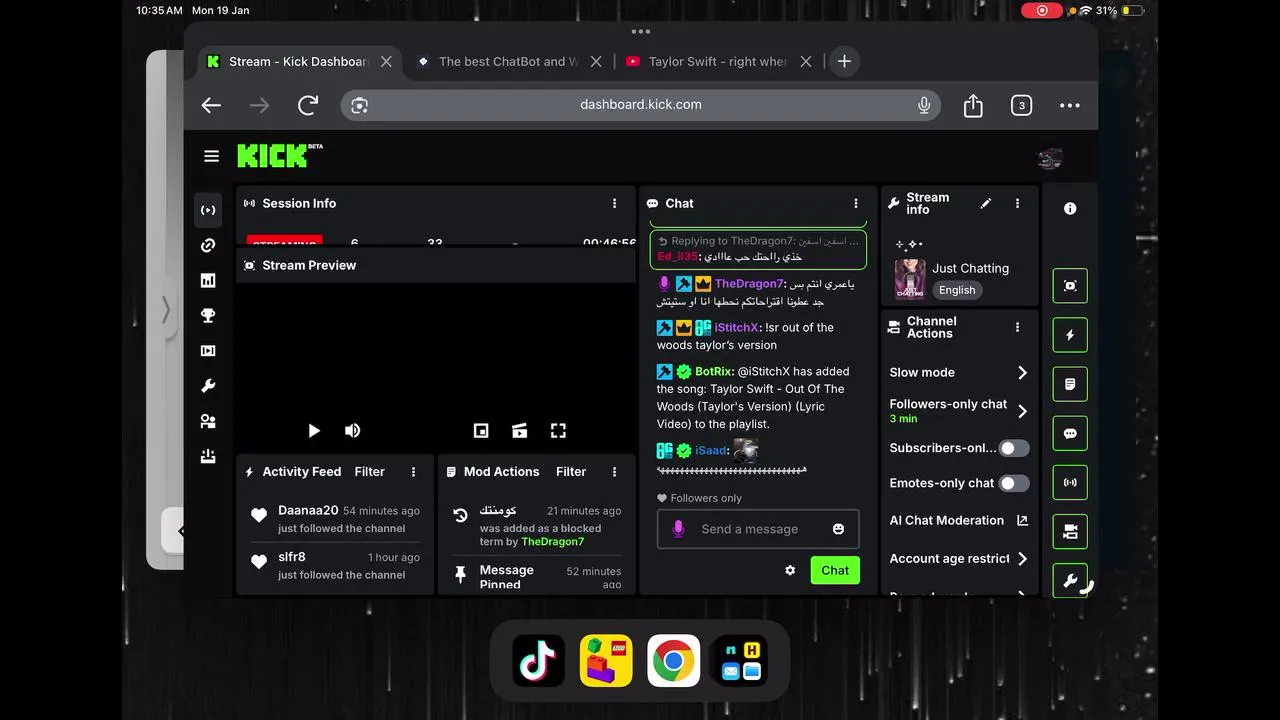The height and width of the screenshot is (720, 1280).
Task: Click dashboard.kick.com address bar
Action: click(x=641, y=104)
